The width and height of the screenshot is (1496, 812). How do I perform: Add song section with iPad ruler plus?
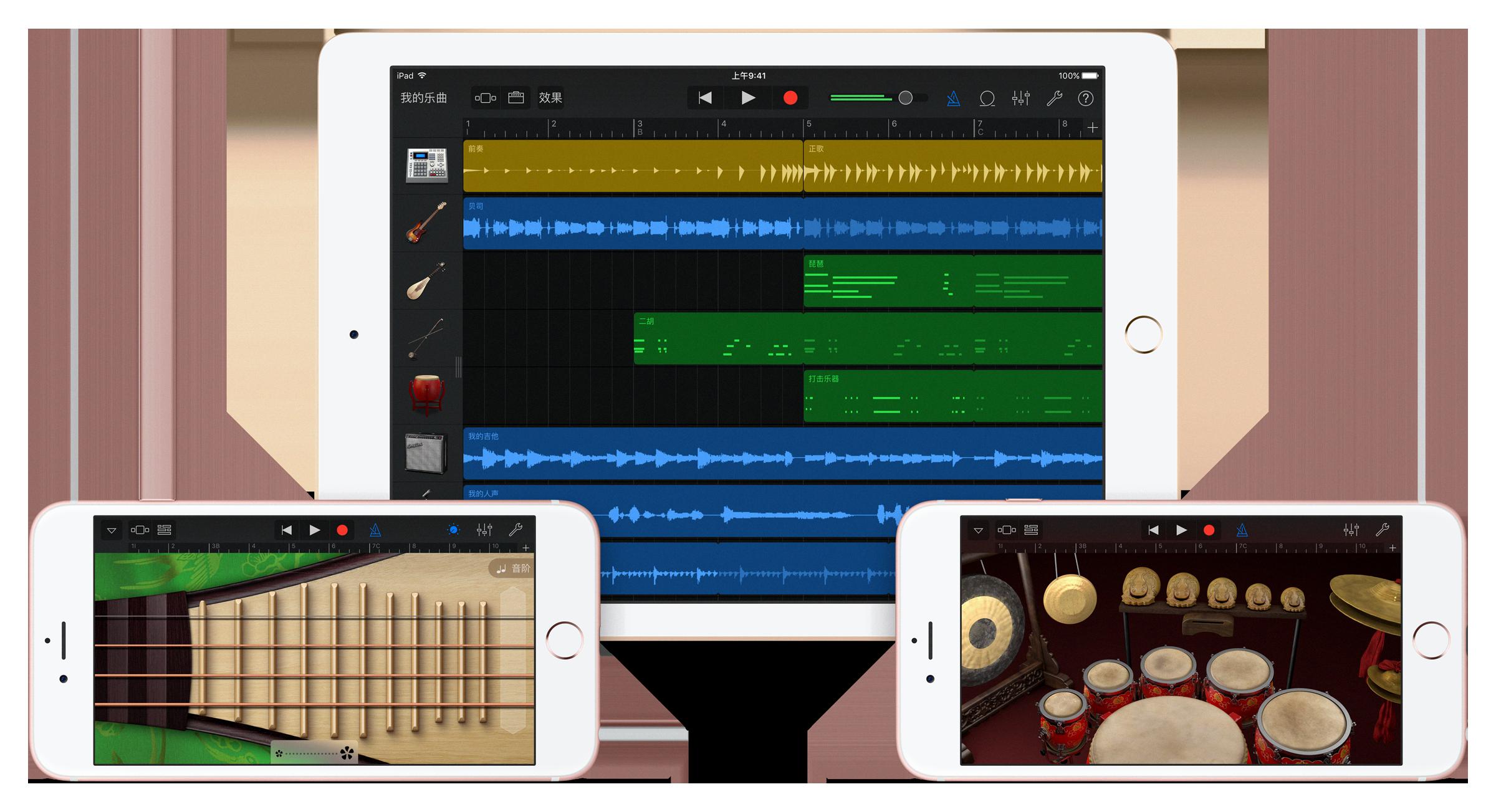pos(1092,128)
